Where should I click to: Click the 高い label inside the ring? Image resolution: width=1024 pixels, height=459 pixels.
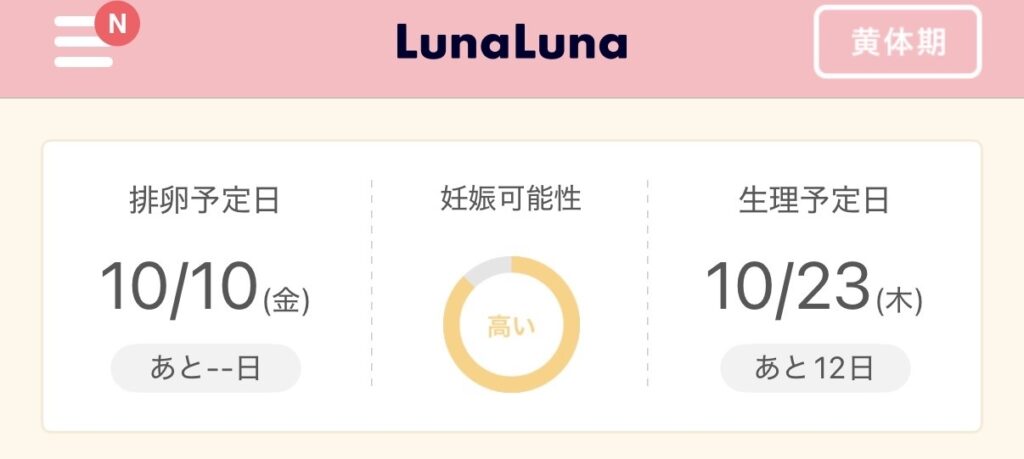click(x=511, y=326)
